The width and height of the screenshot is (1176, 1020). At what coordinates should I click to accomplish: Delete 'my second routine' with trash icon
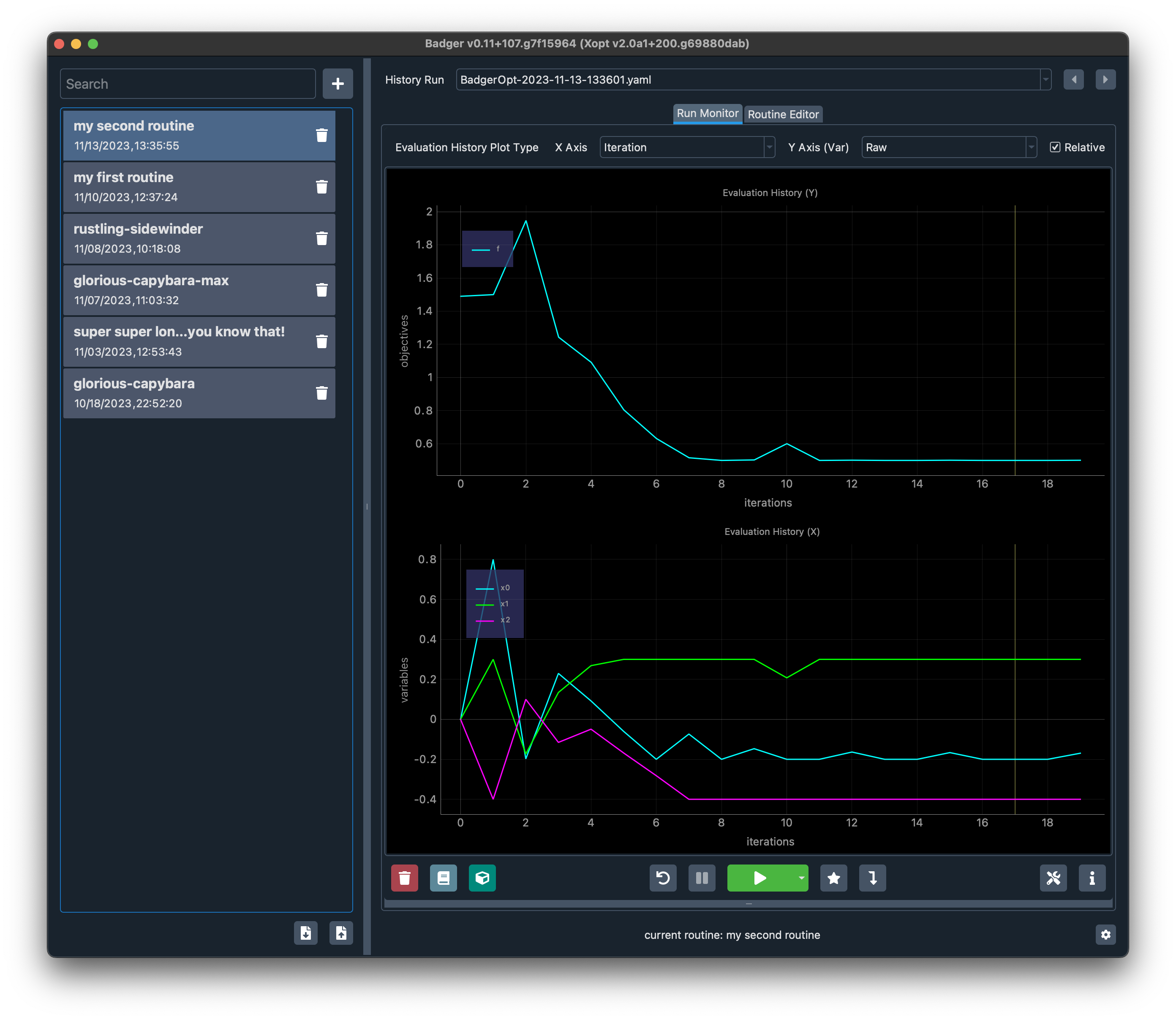tap(321, 135)
